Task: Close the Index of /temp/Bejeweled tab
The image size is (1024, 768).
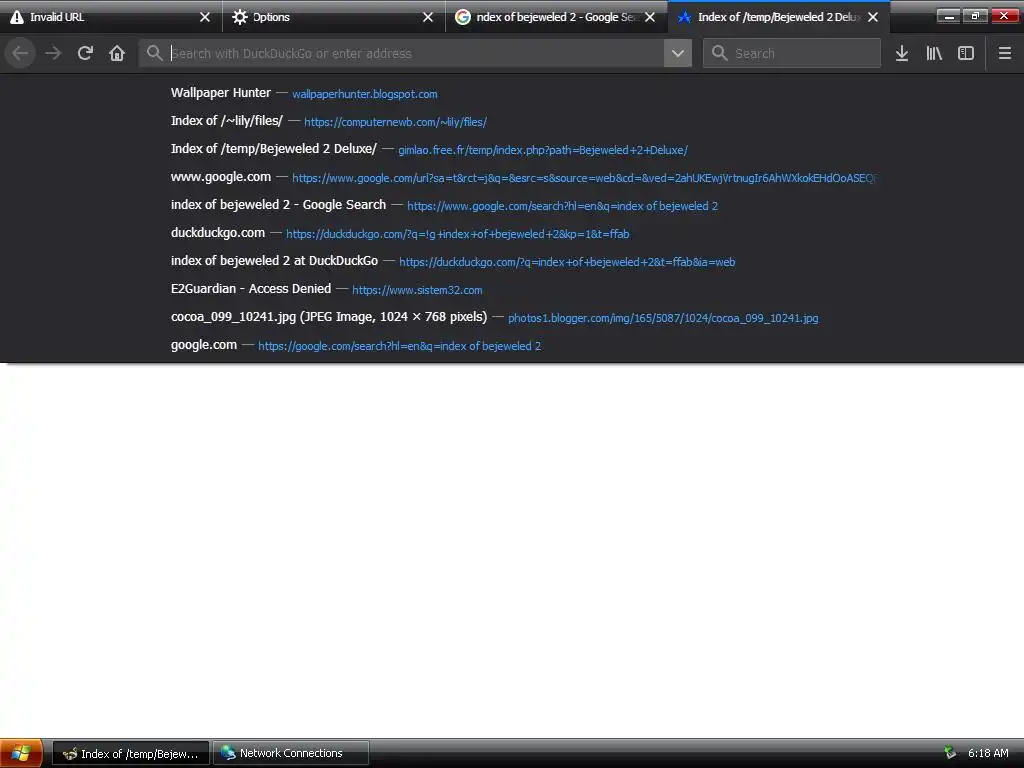Action: pos(873,17)
